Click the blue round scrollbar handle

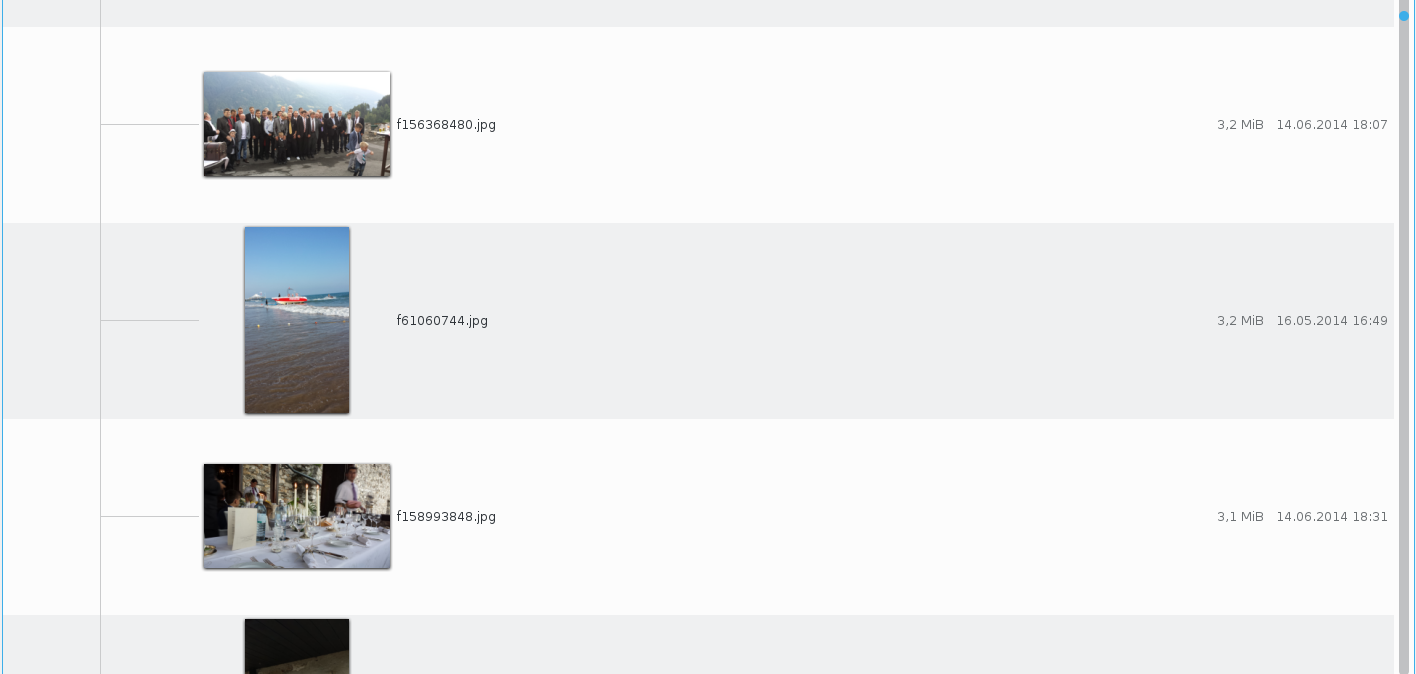click(x=1404, y=15)
